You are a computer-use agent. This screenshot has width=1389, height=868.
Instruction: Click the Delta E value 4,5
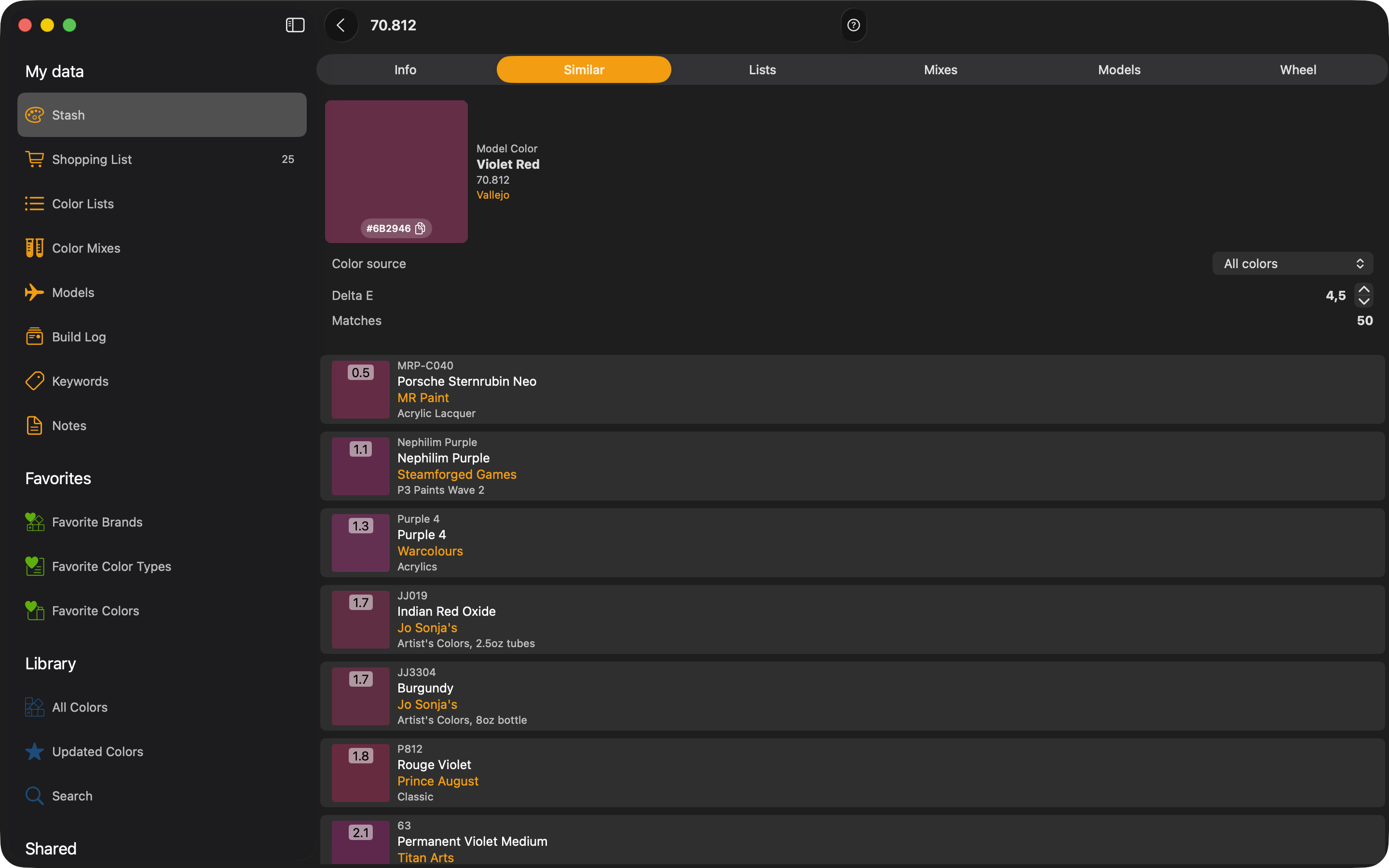tap(1335, 296)
